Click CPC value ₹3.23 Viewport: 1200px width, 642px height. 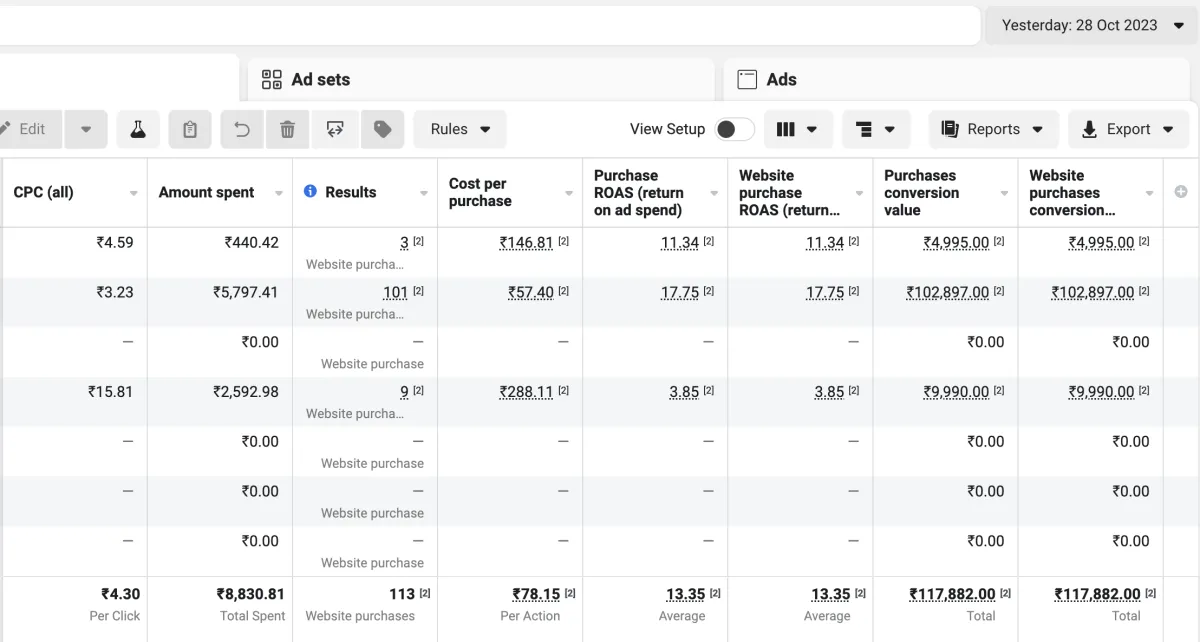(114, 292)
